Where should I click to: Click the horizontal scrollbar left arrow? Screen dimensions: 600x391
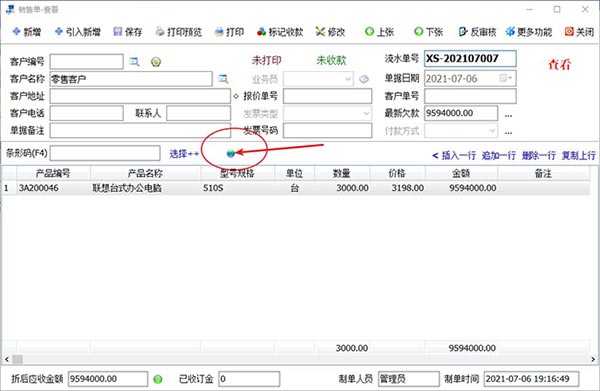7,360
